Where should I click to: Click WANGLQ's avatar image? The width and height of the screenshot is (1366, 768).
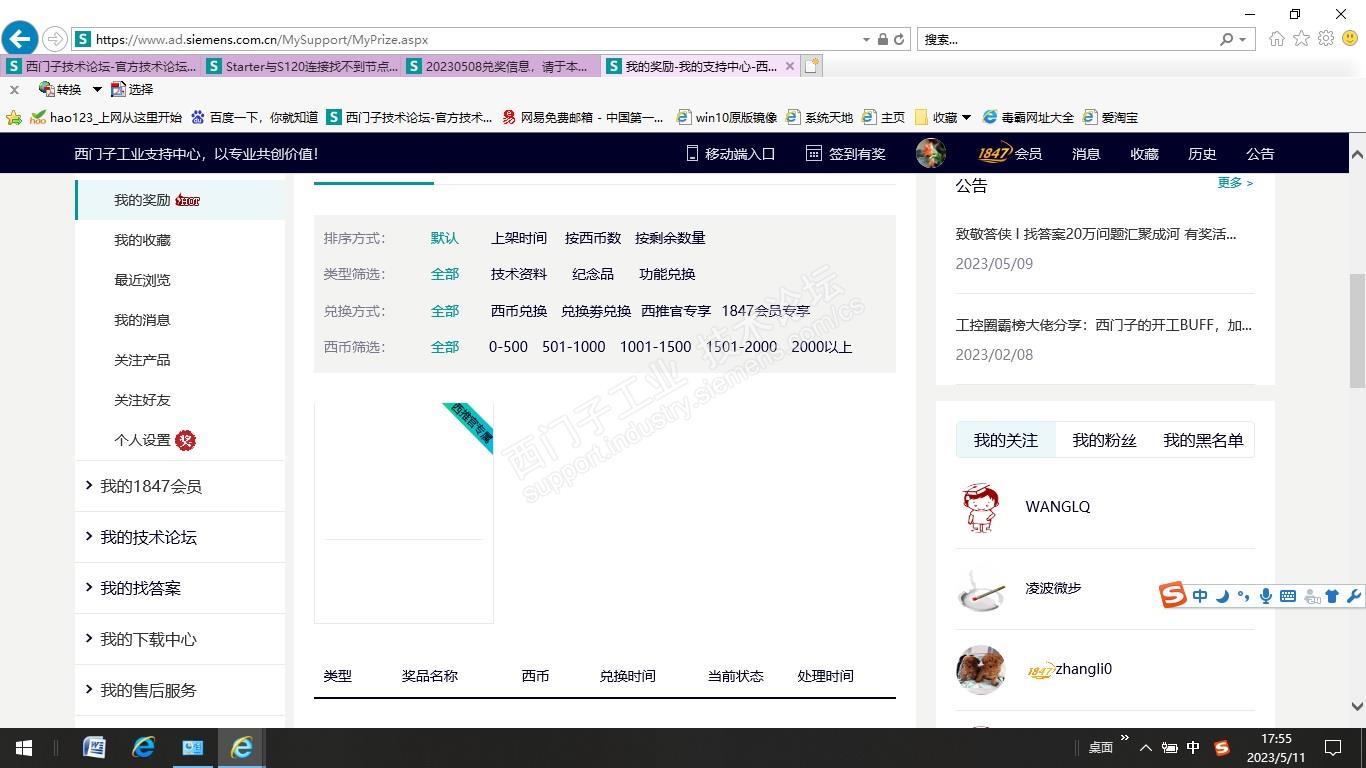981,507
